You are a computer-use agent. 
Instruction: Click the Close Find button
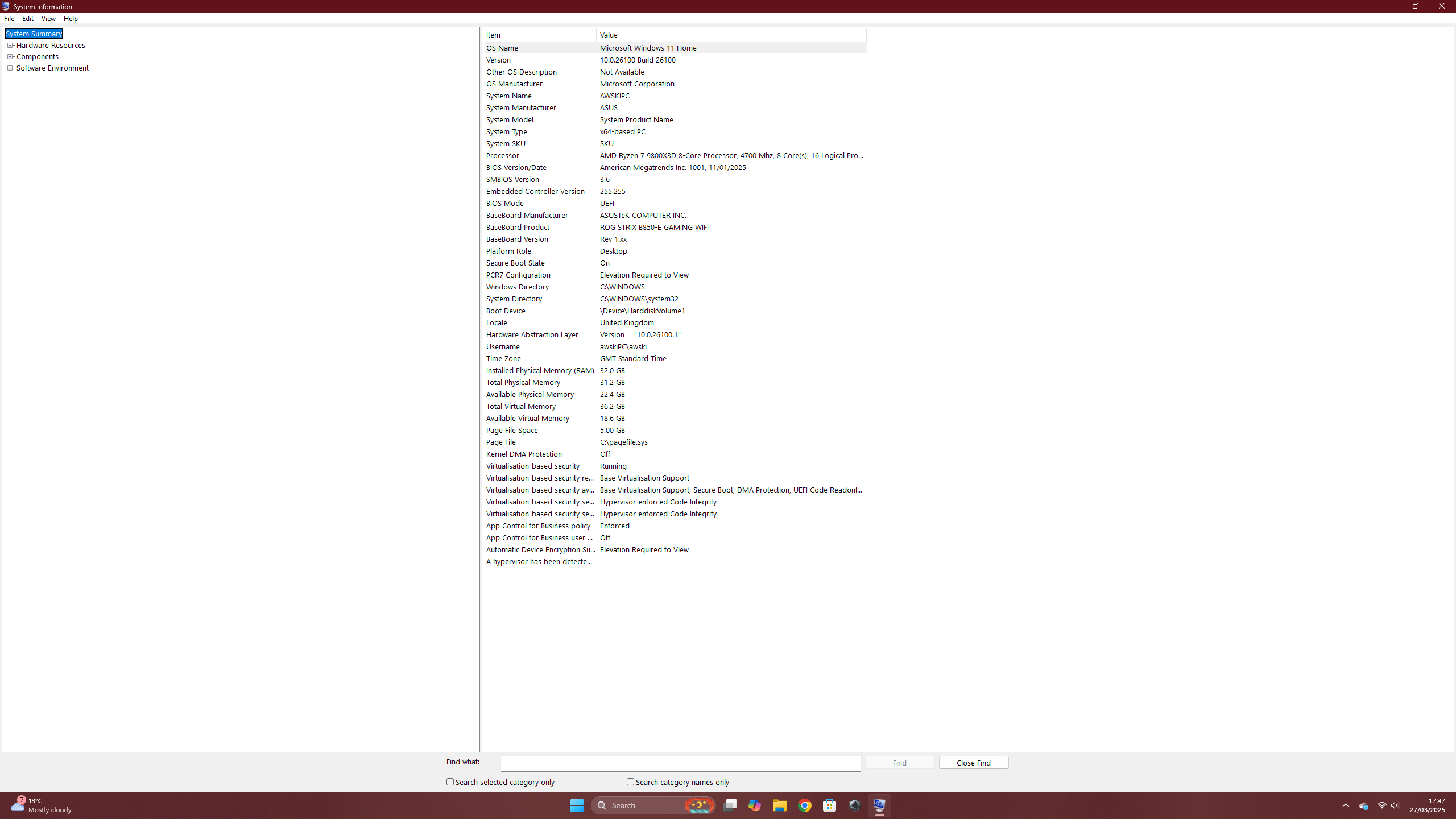[x=973, y=763]
